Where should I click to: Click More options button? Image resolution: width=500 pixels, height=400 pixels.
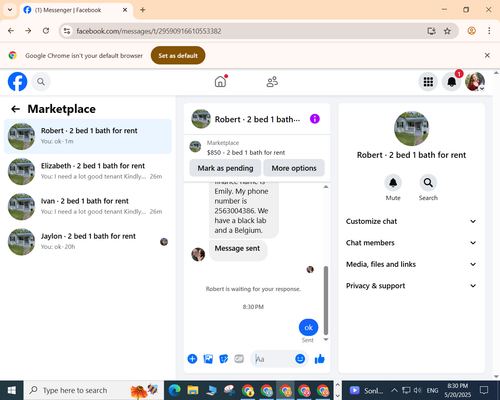pos(294,168)
